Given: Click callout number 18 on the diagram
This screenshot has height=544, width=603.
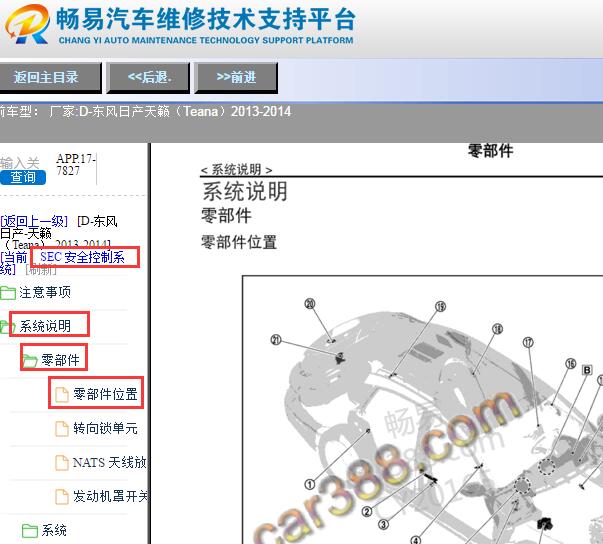Looking at the screenshot, I should tap(498, 329).
